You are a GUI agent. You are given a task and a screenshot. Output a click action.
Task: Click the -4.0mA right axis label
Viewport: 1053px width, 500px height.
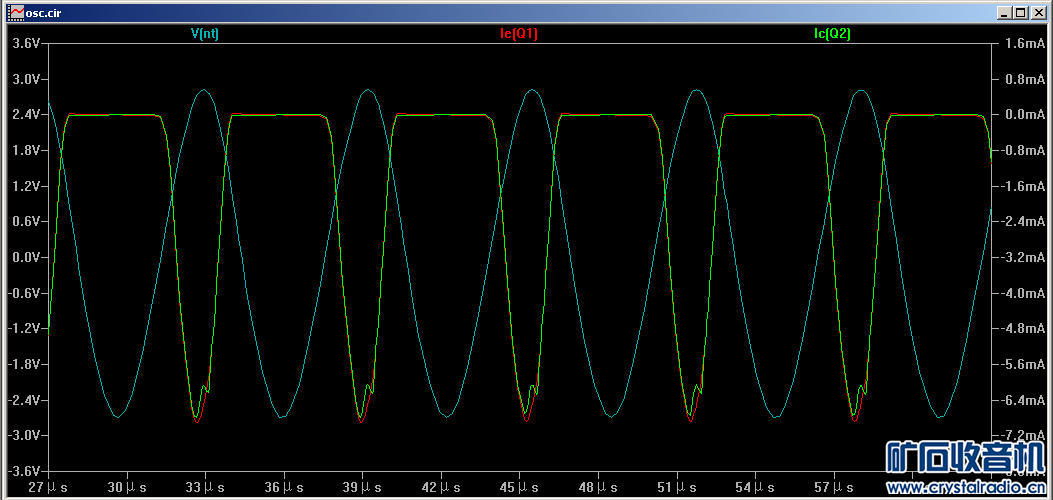point(1021,293)
